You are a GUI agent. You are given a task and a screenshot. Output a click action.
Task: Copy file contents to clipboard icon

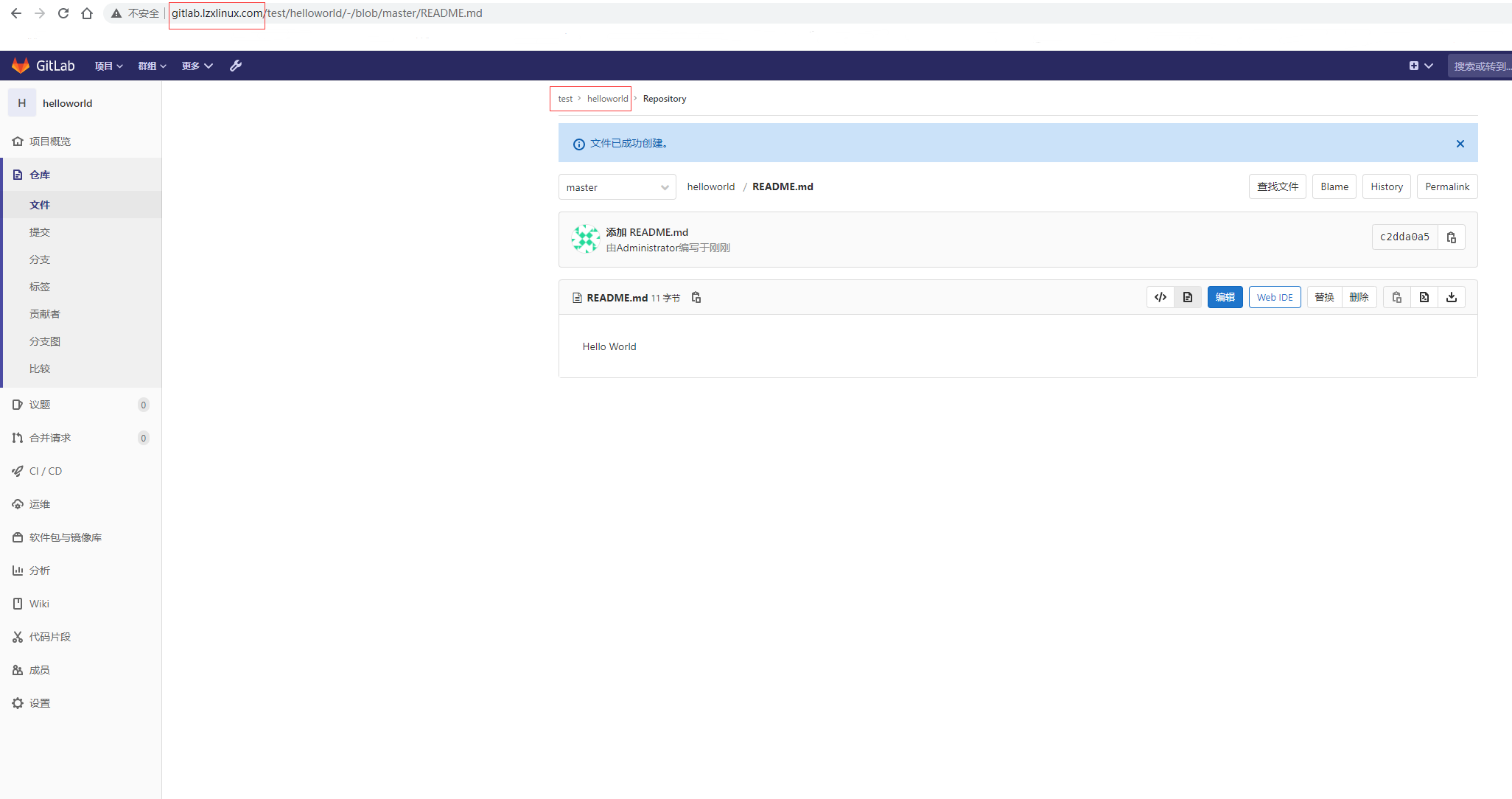pyautogui.click(x=1396, y=297)
